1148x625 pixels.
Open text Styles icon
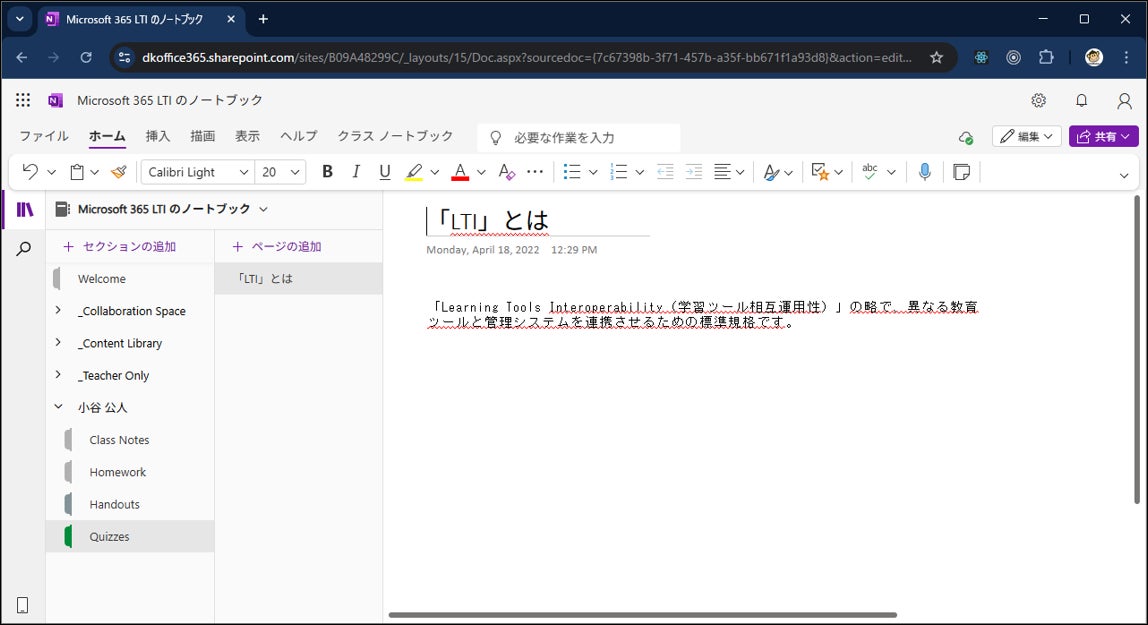click(x=770, y=172)
